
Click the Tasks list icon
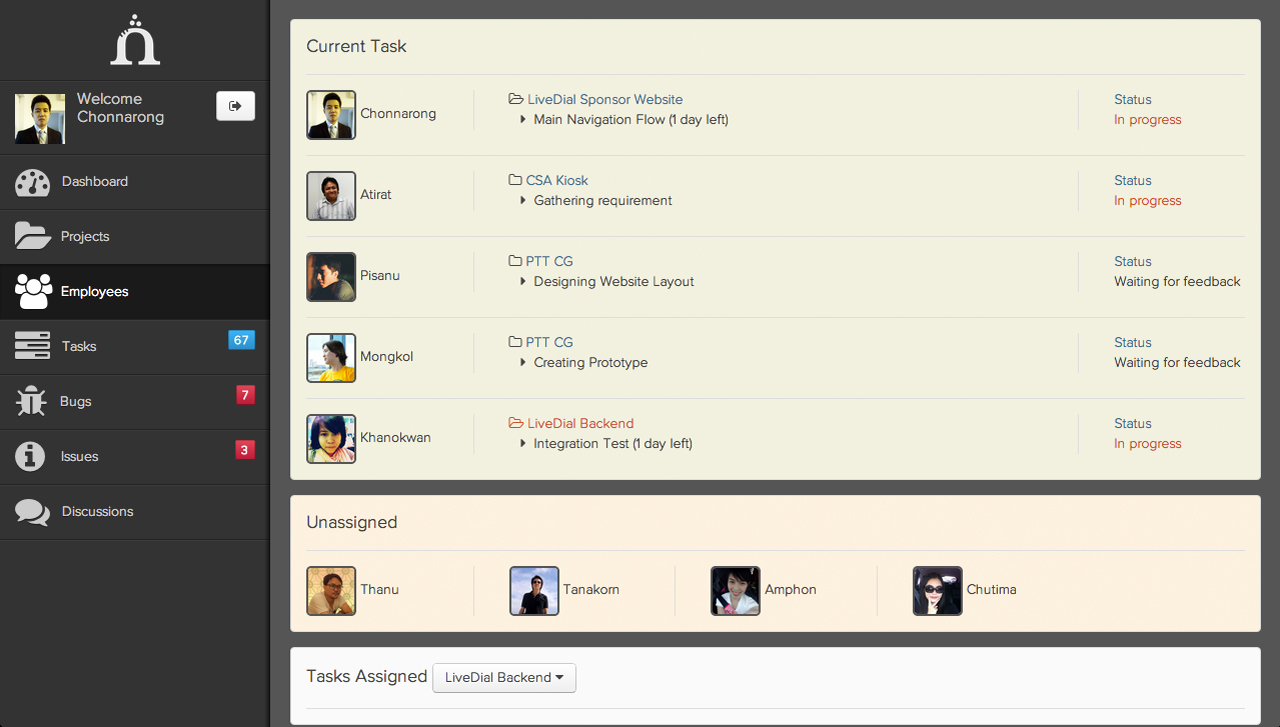click(32, 346)
